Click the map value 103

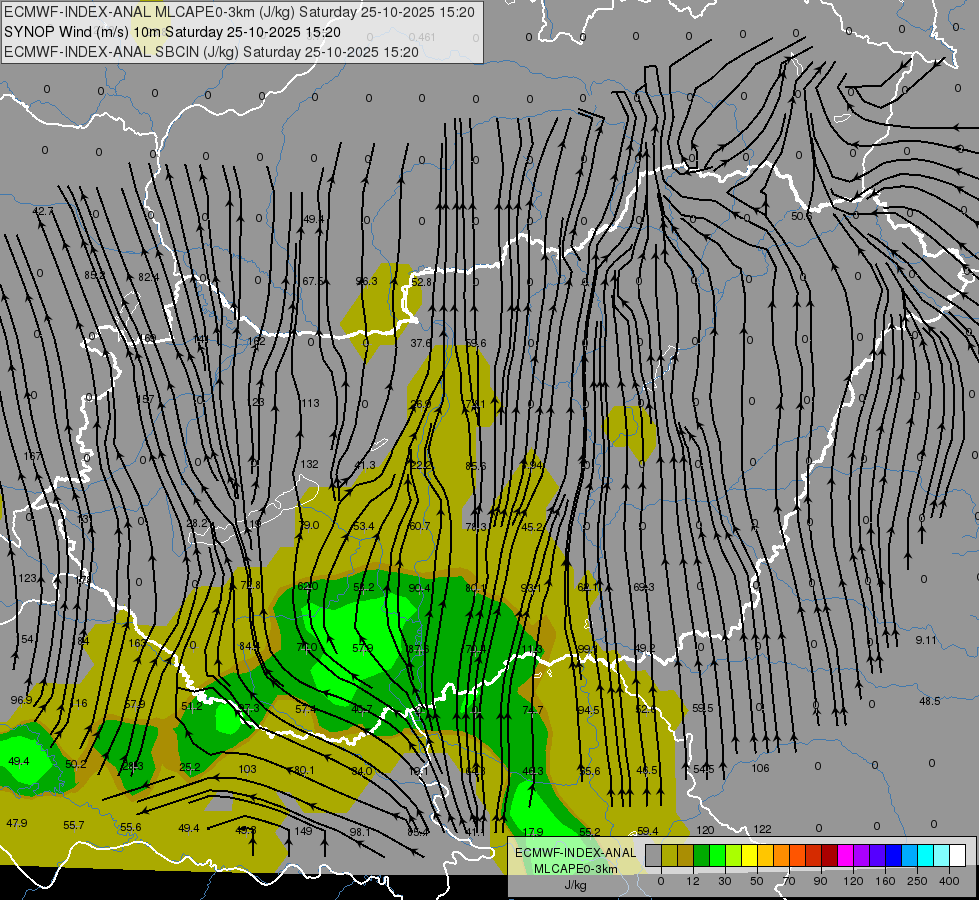(x=247, y=769)
